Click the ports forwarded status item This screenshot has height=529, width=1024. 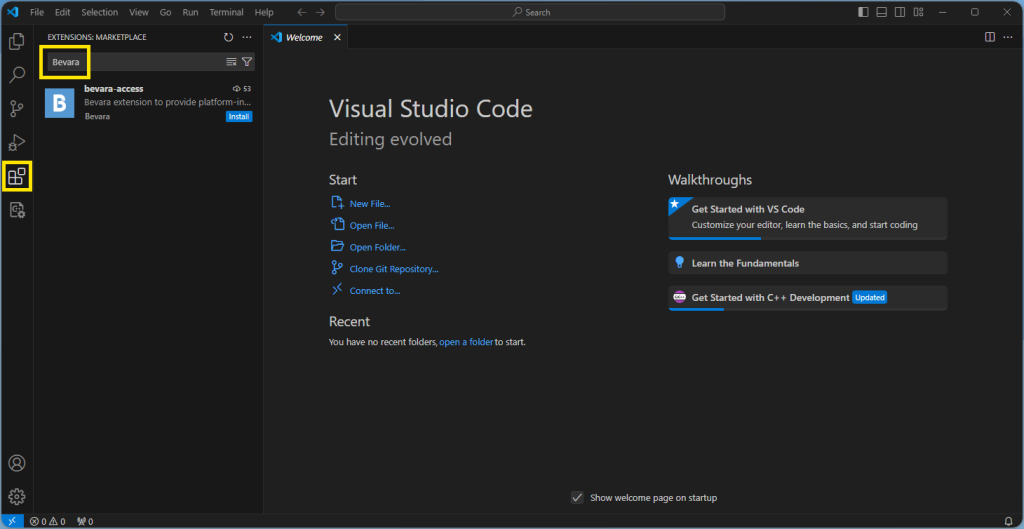click(x=85, y=521)
